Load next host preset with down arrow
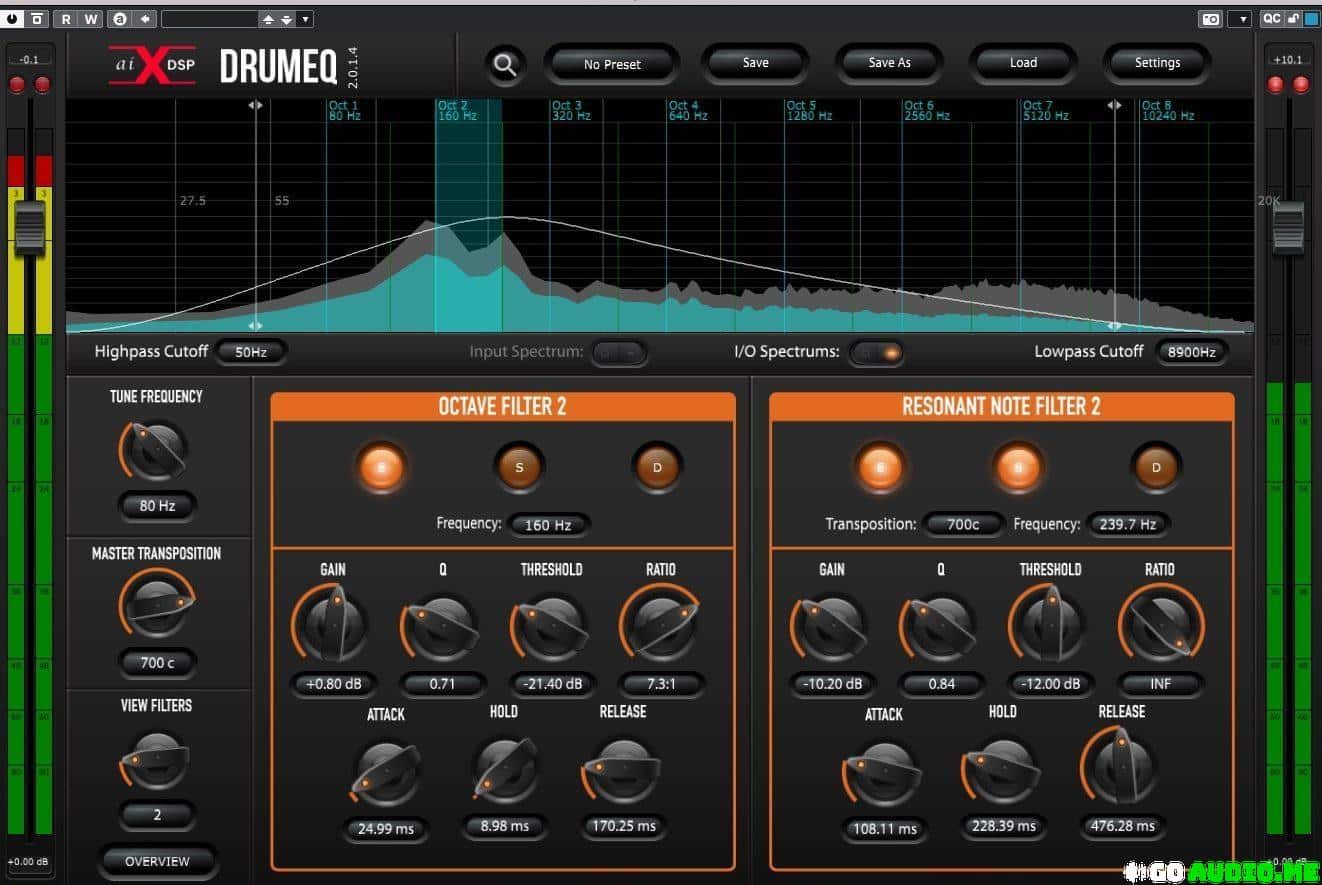Screen dimensions: 1322x885 click(287, 19)
